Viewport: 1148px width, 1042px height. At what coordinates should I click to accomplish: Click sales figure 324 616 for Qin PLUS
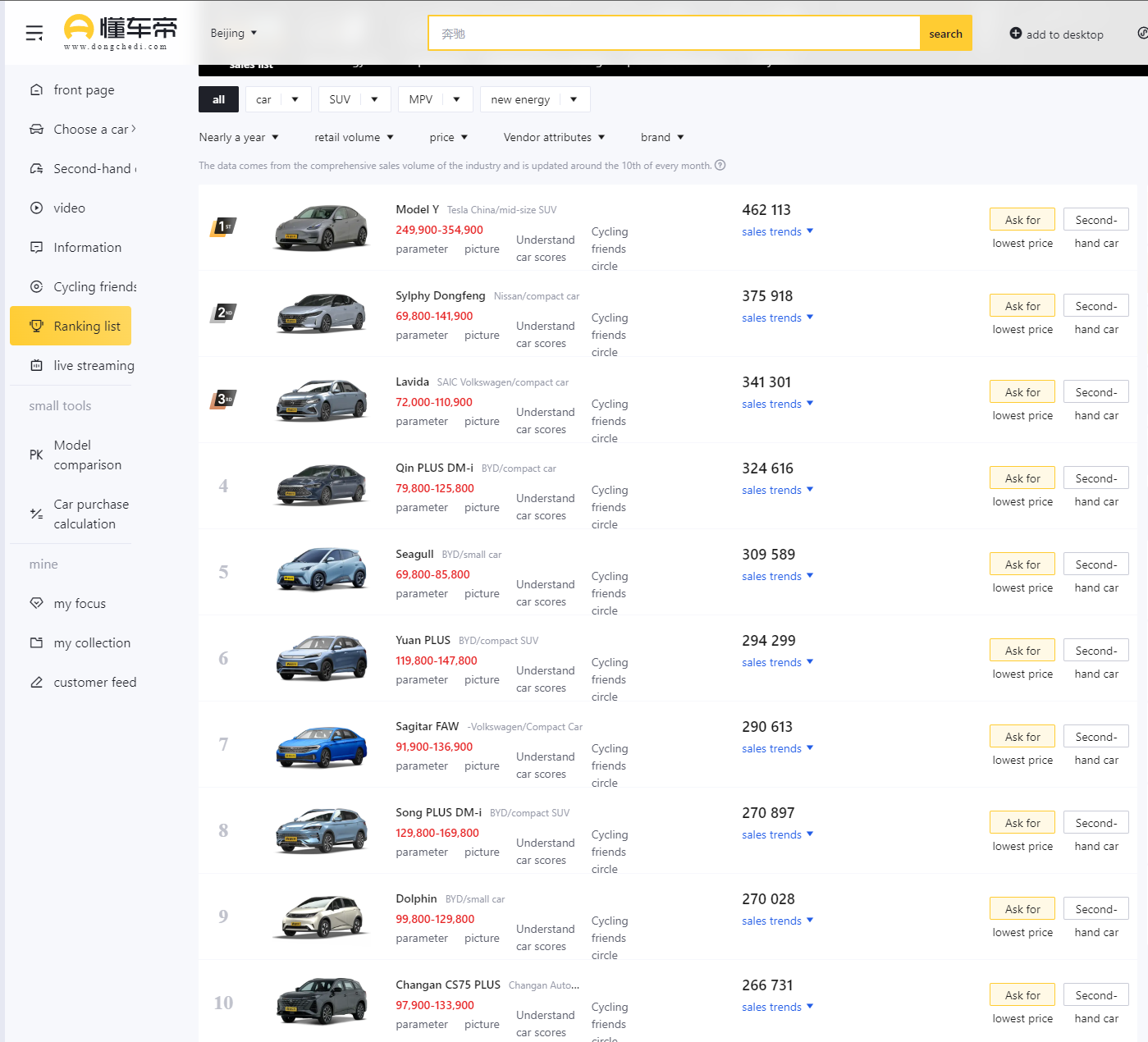pyautogui.click(x=767, y=468)
